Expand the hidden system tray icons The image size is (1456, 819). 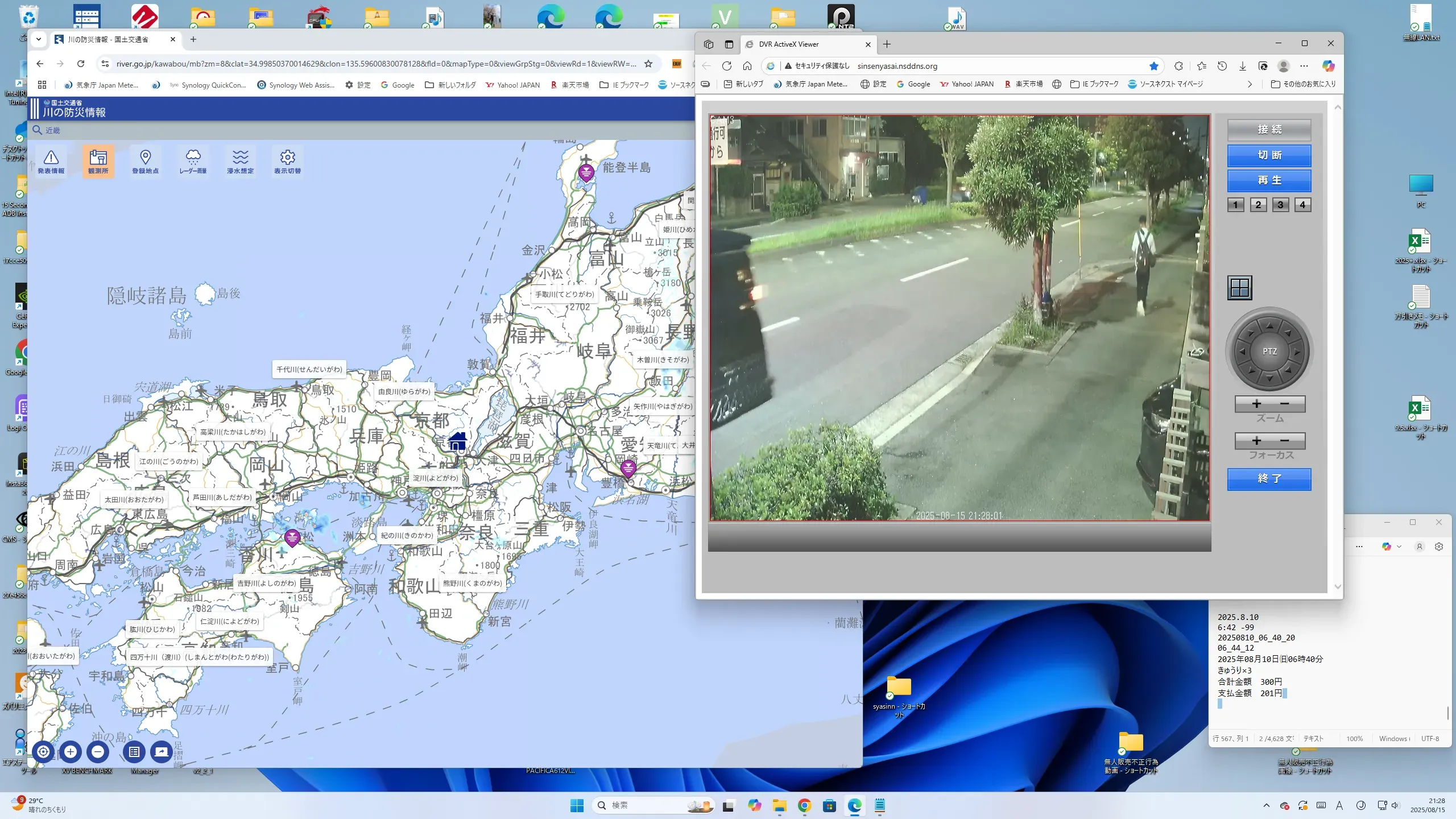pos(1266,805)
